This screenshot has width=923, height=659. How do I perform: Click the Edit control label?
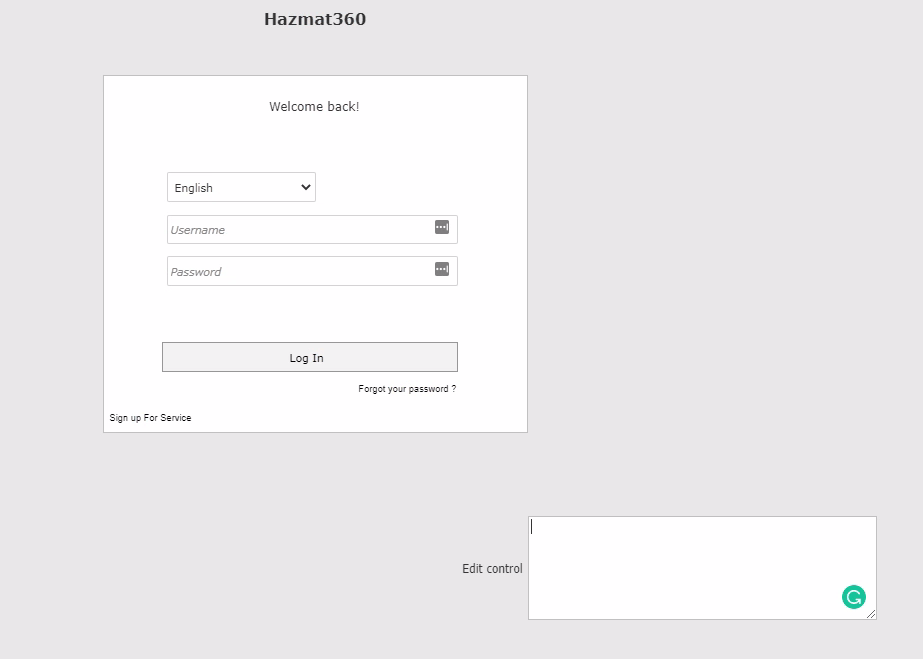(x=492, y=569)
